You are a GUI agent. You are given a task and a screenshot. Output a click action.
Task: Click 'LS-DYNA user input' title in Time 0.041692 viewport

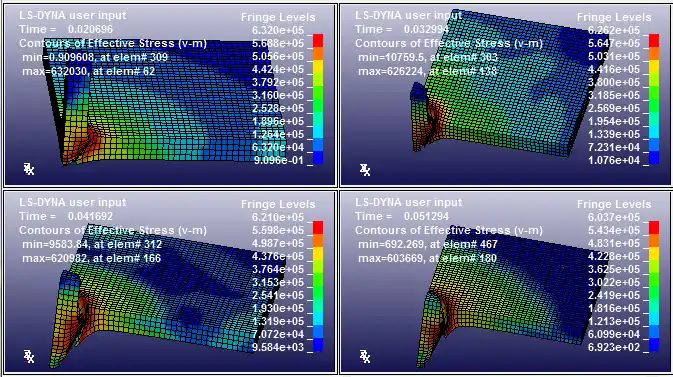[x=73, y=202]
